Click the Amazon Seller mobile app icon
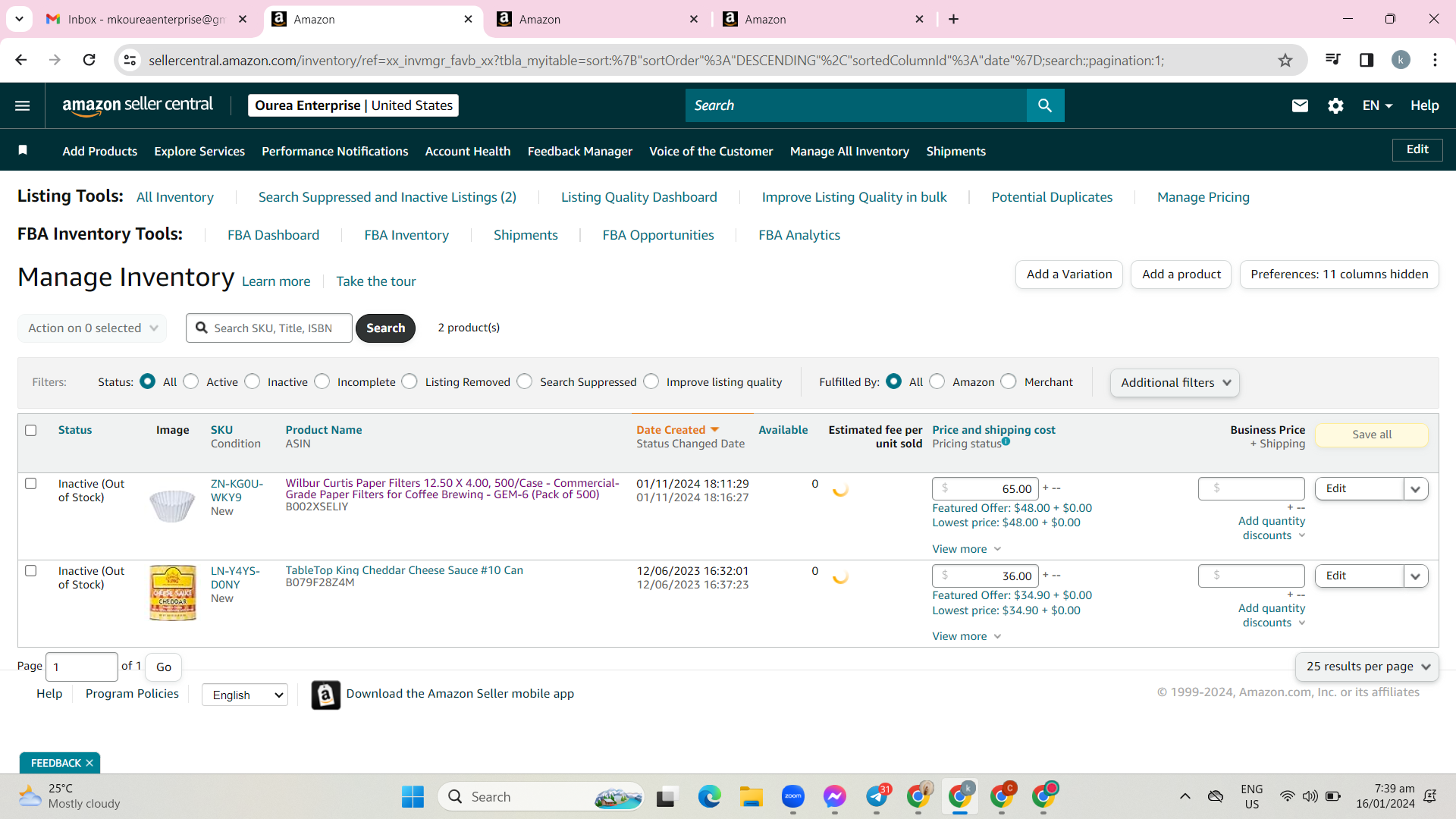 pyautogui.click(x=325, y=695)
